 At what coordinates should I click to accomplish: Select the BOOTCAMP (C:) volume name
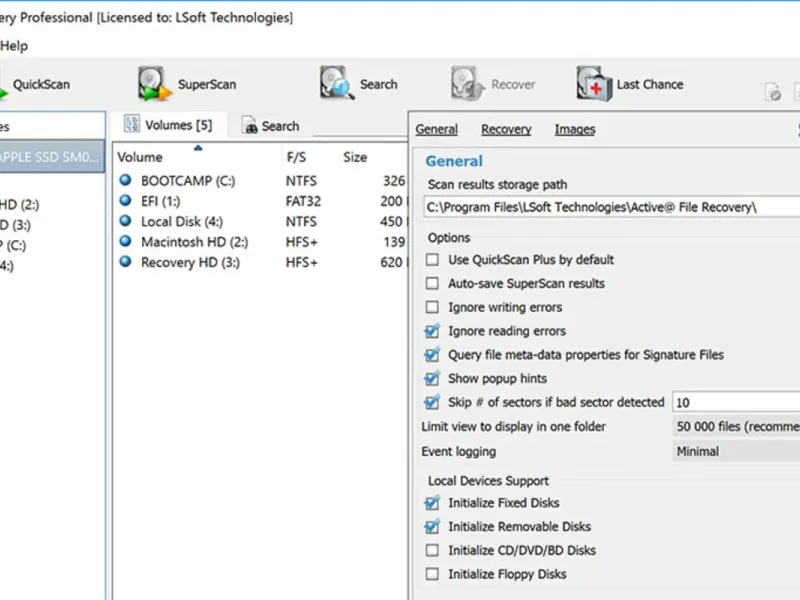tap(188, 181)
